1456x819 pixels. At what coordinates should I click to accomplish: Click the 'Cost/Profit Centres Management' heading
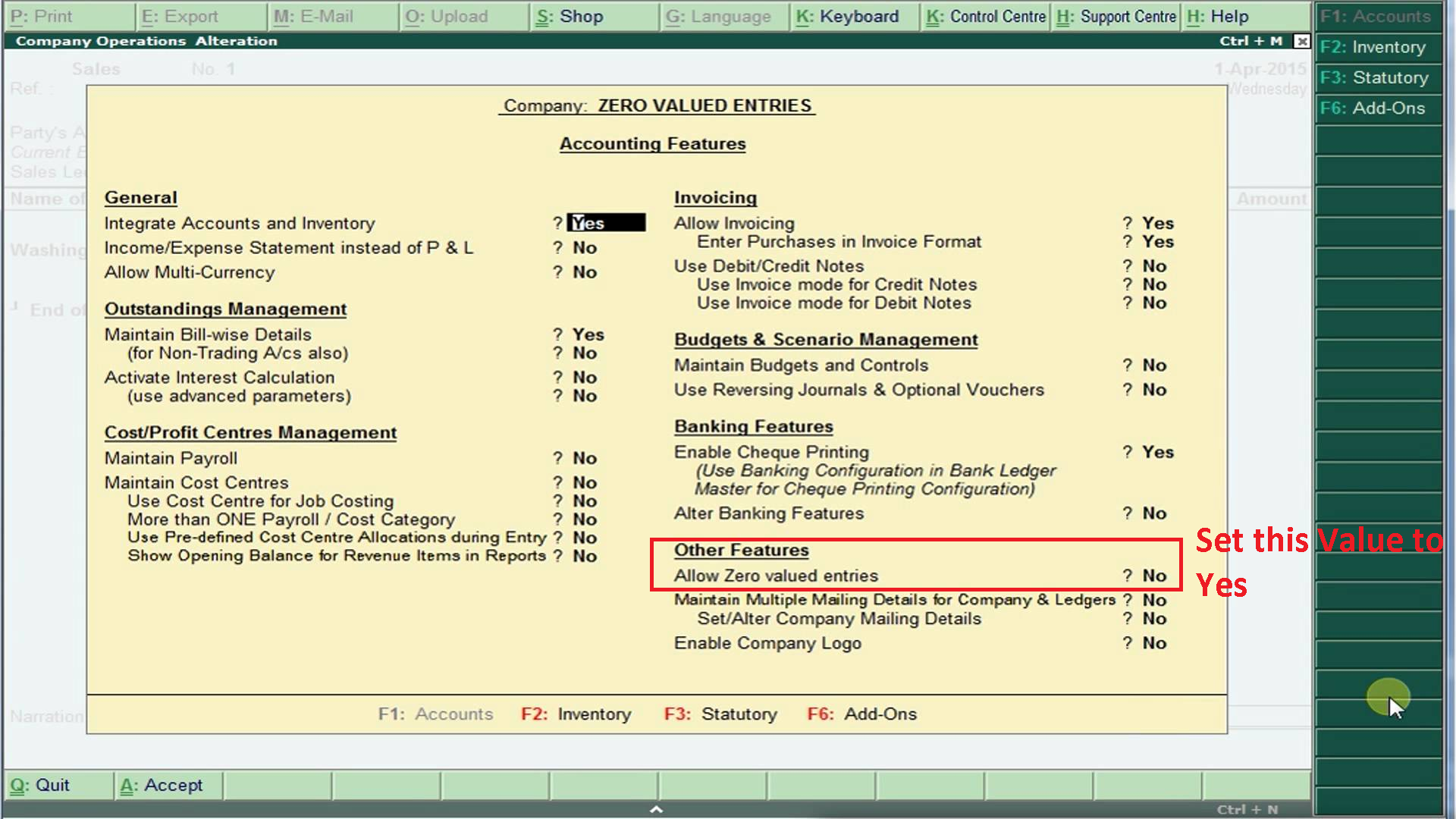tap(250, 433)
